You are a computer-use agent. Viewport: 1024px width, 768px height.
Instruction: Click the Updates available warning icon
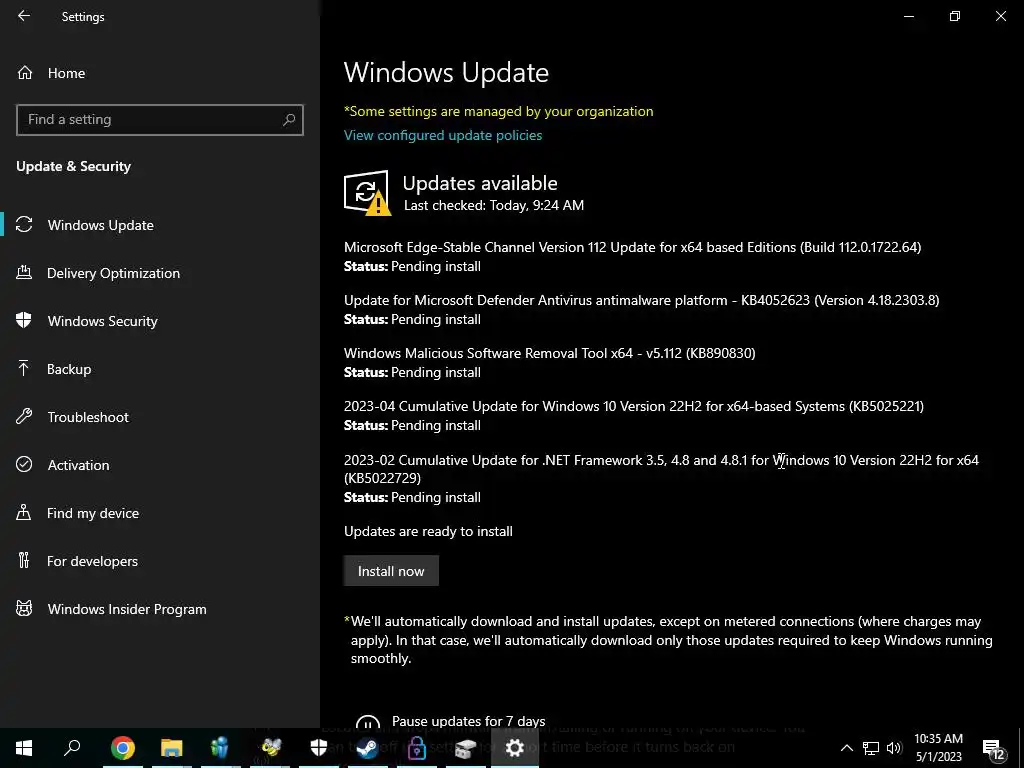click(367, 193)
